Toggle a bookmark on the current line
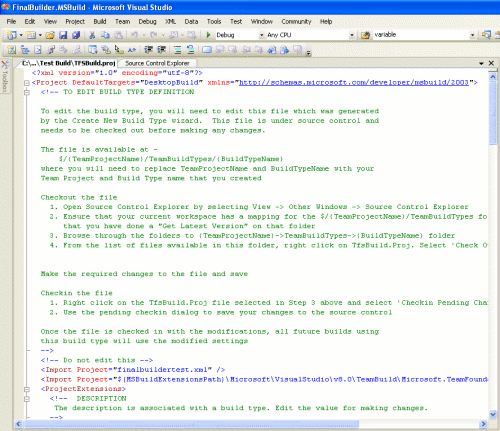The height and width of the screenshot is (431, 500). click(207, 50)
